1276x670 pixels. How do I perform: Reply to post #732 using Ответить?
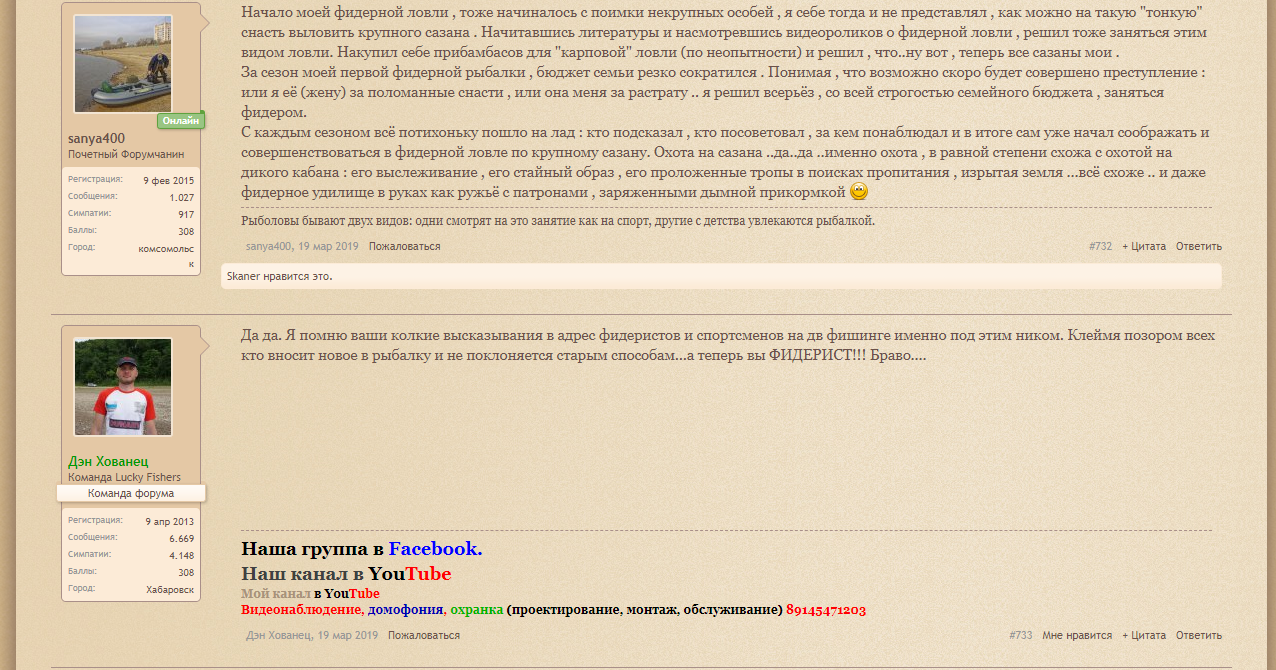click(1198, 246)
